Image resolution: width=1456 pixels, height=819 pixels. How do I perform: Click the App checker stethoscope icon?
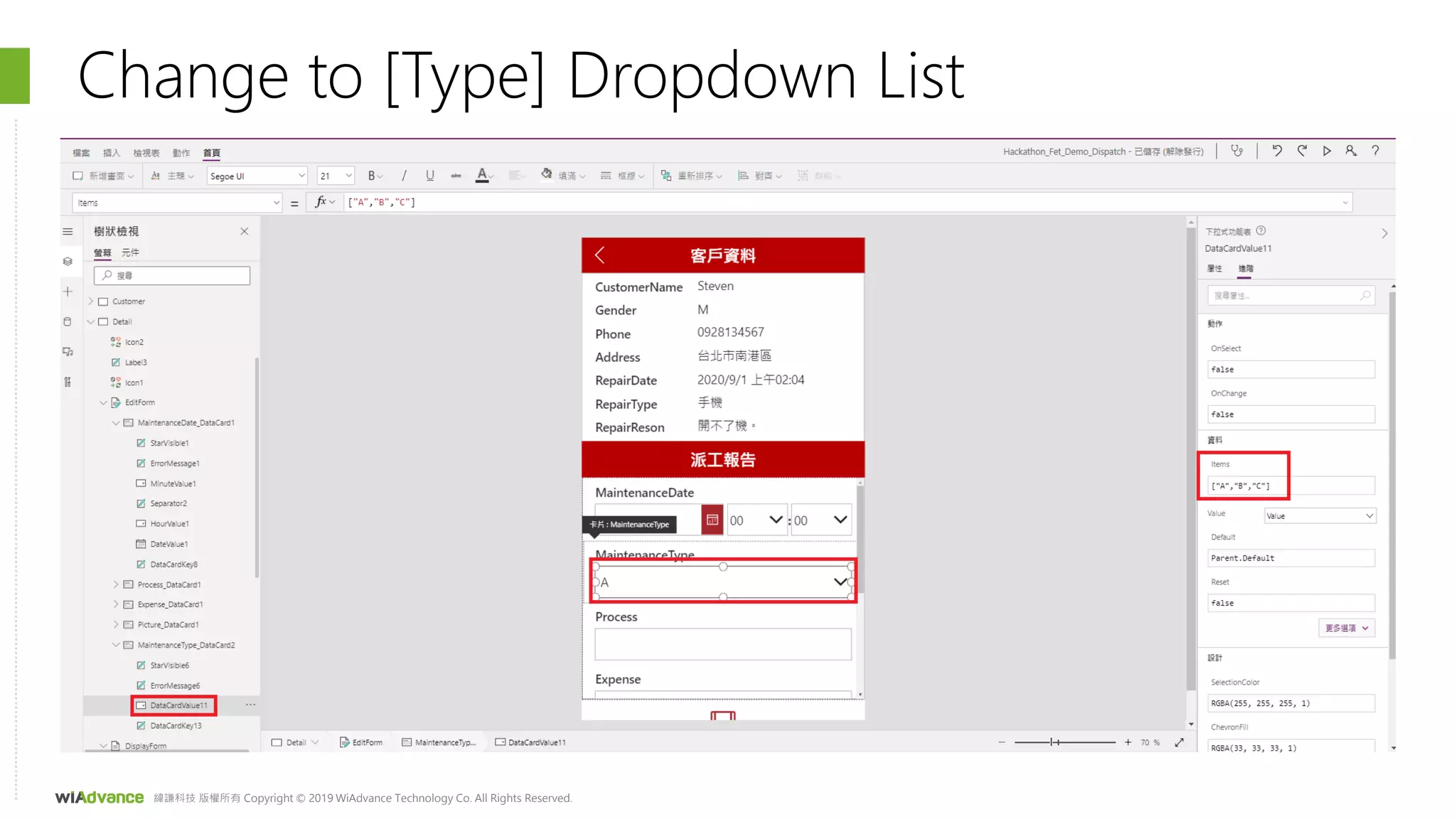(1237, 151)
